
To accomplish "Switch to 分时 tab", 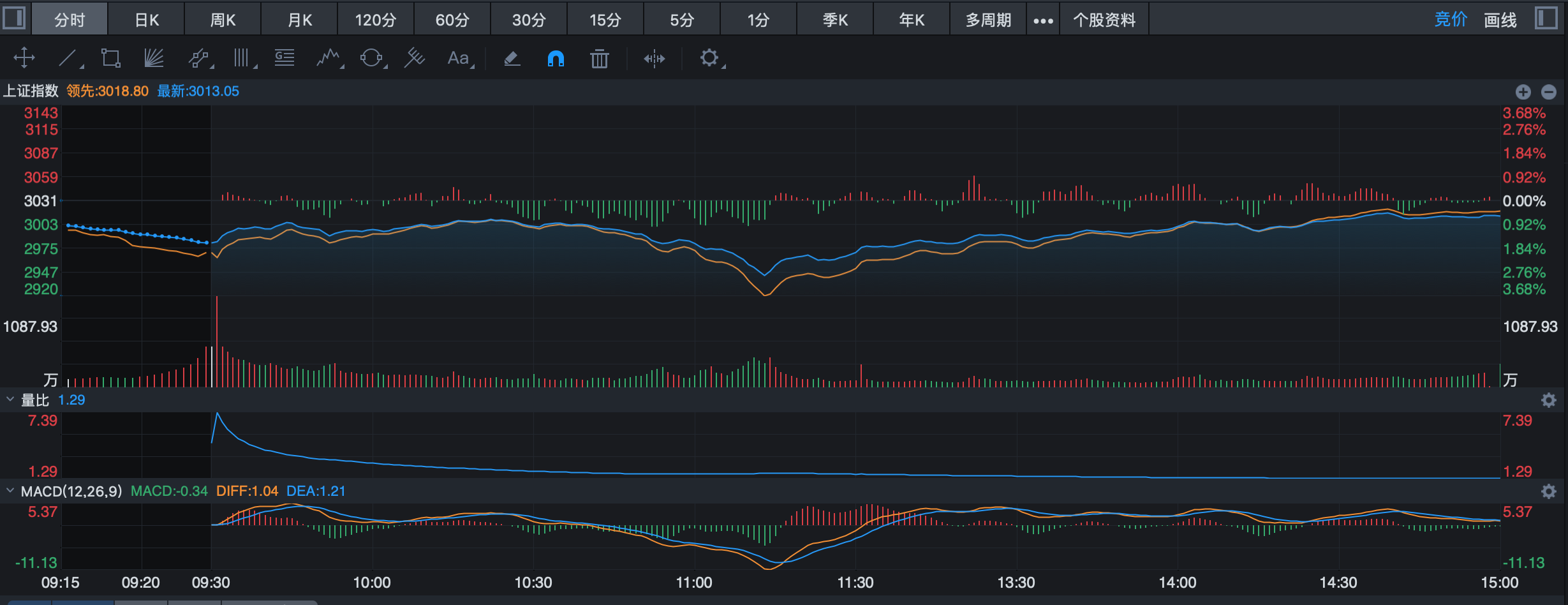I will coord(70,20).
